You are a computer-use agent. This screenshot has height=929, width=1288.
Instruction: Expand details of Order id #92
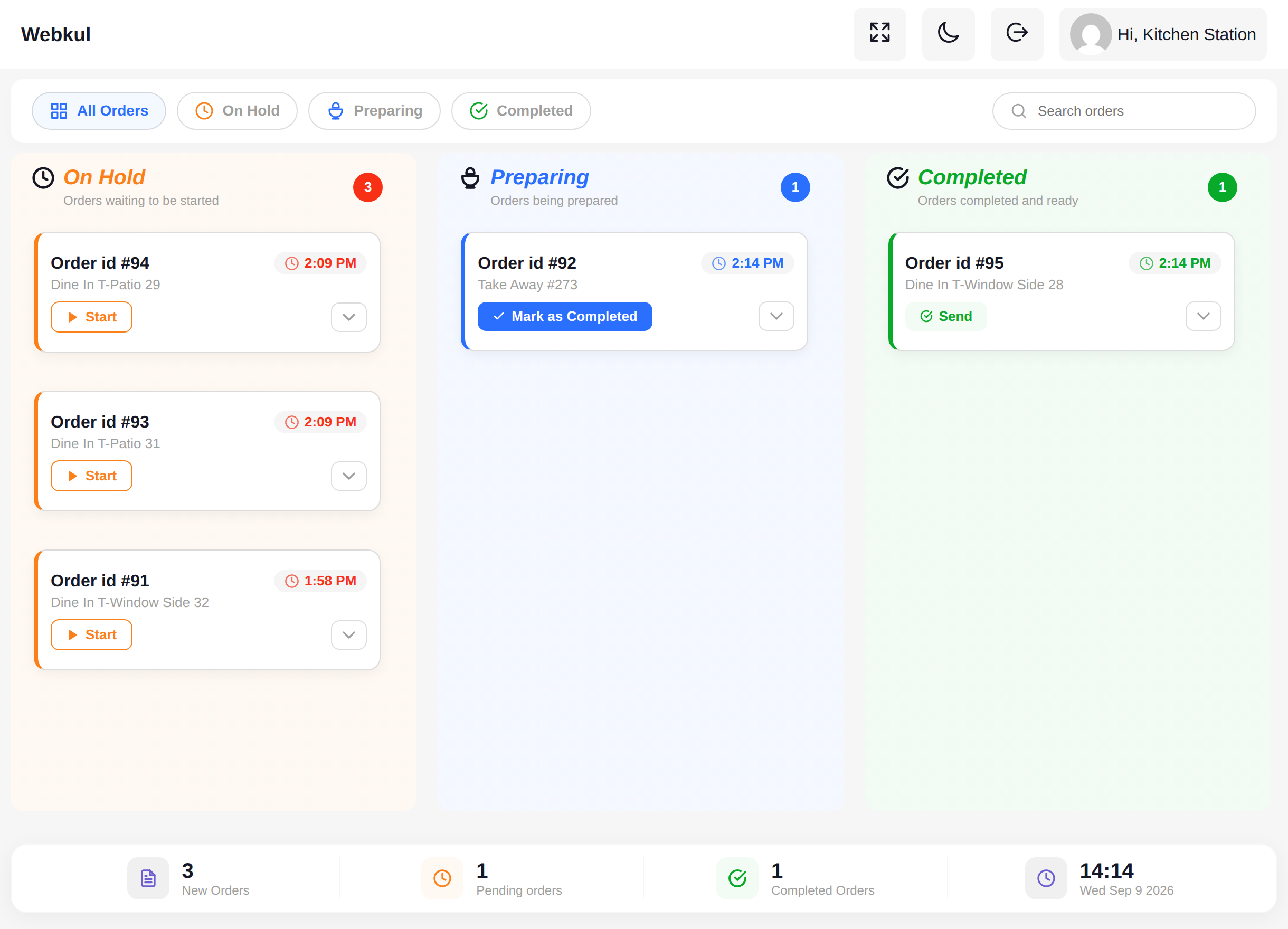pos(776,316)
